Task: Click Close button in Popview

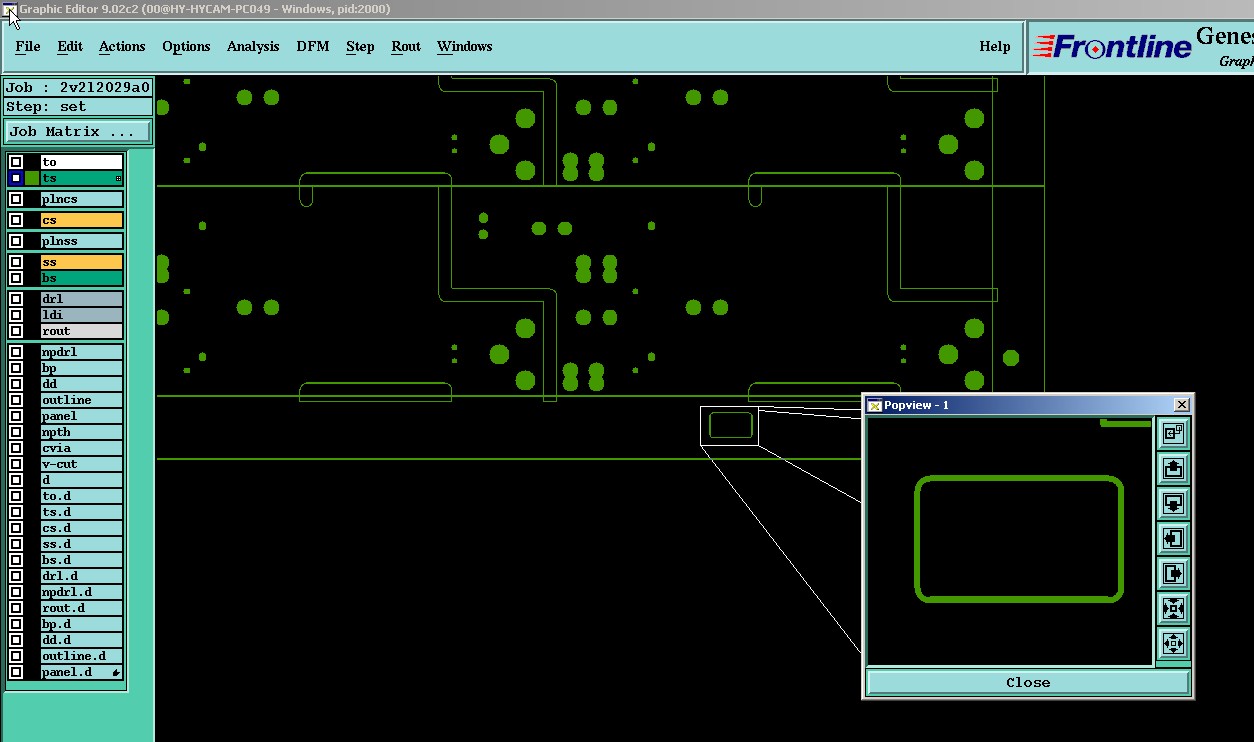Action: [1028, 682]
